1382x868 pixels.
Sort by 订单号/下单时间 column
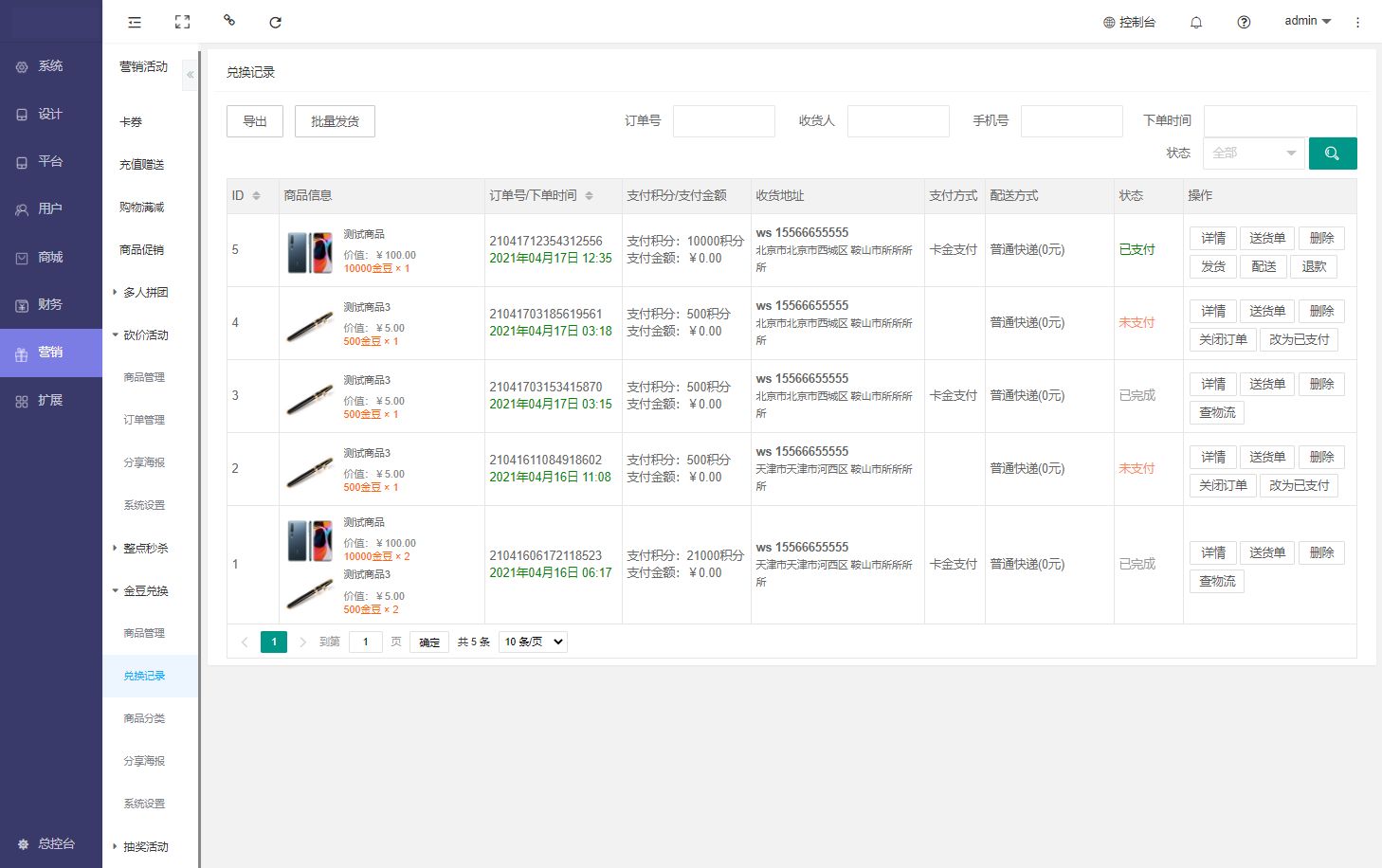click(589, 196)
